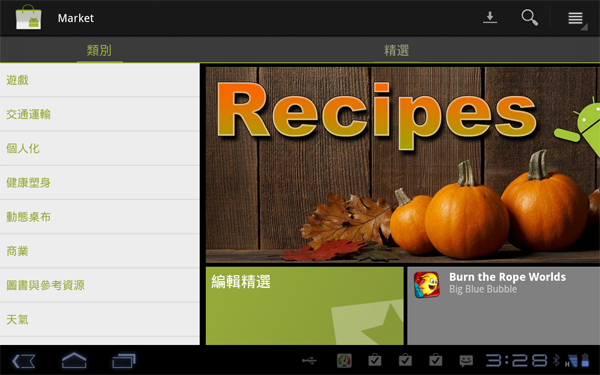Image resolution: width=600 pixels, height=375 pixels.
Task: Open the 圖書與參考資源 category
Action: click(99, 285)
